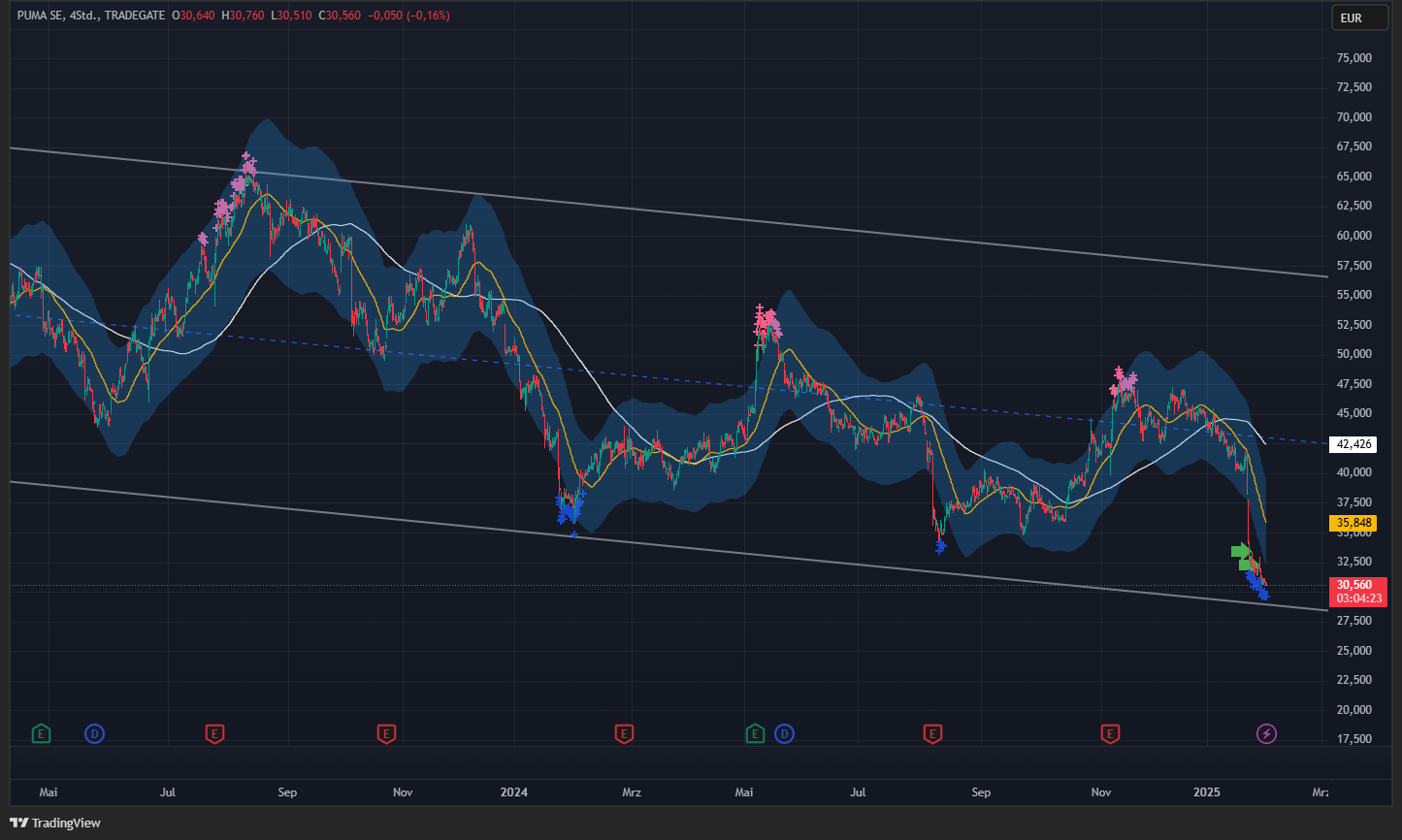This screenshot has width=1402, height=840.
Task: Open the red E earnings marker between the first Jul and Sep
Action: (215, 733)
